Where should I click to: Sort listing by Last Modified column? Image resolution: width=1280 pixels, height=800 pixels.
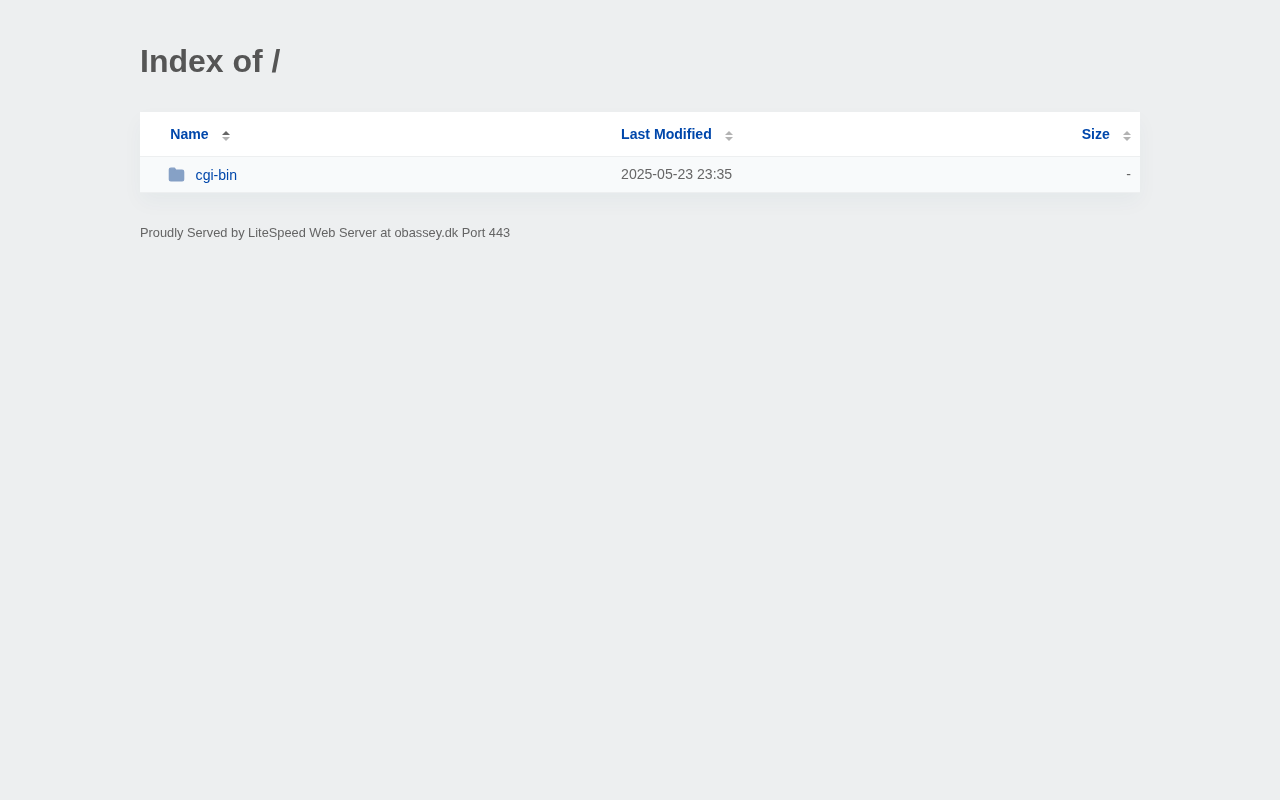tap(666, 134)
